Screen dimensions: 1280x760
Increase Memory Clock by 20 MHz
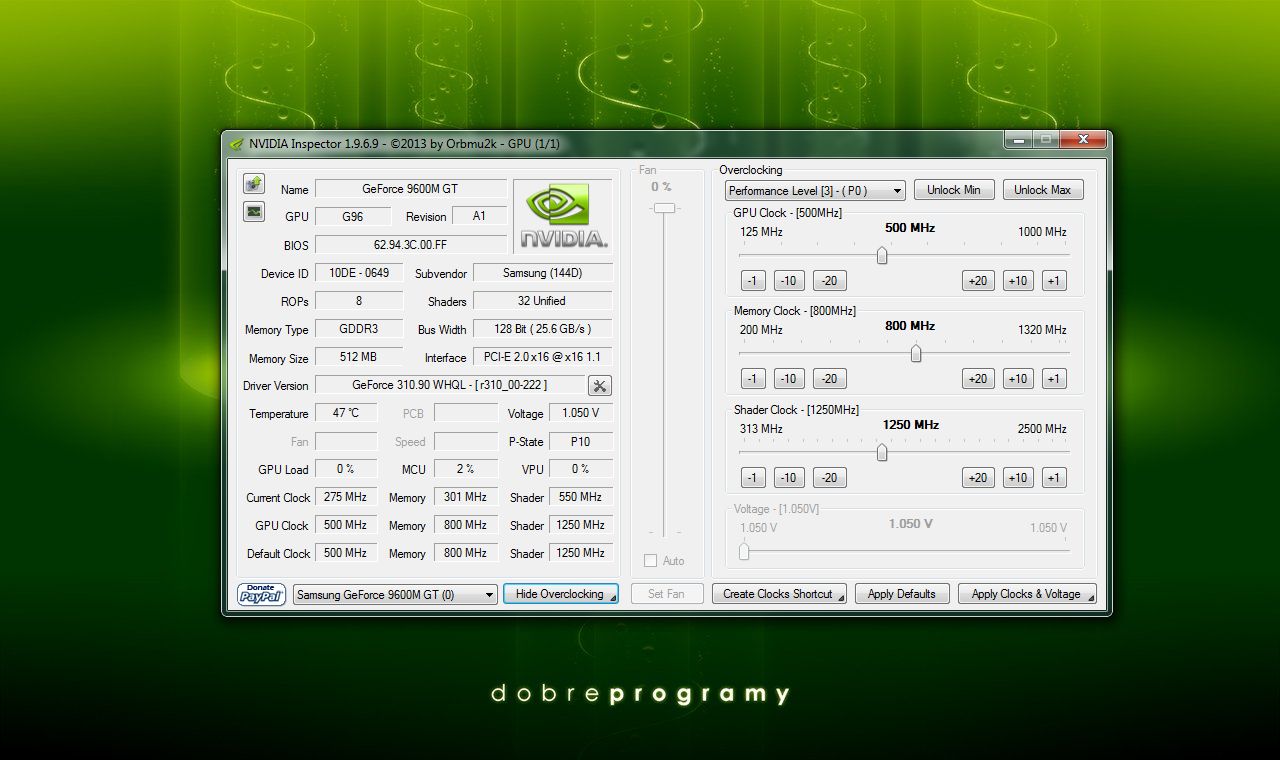click(x=977, y=379)
